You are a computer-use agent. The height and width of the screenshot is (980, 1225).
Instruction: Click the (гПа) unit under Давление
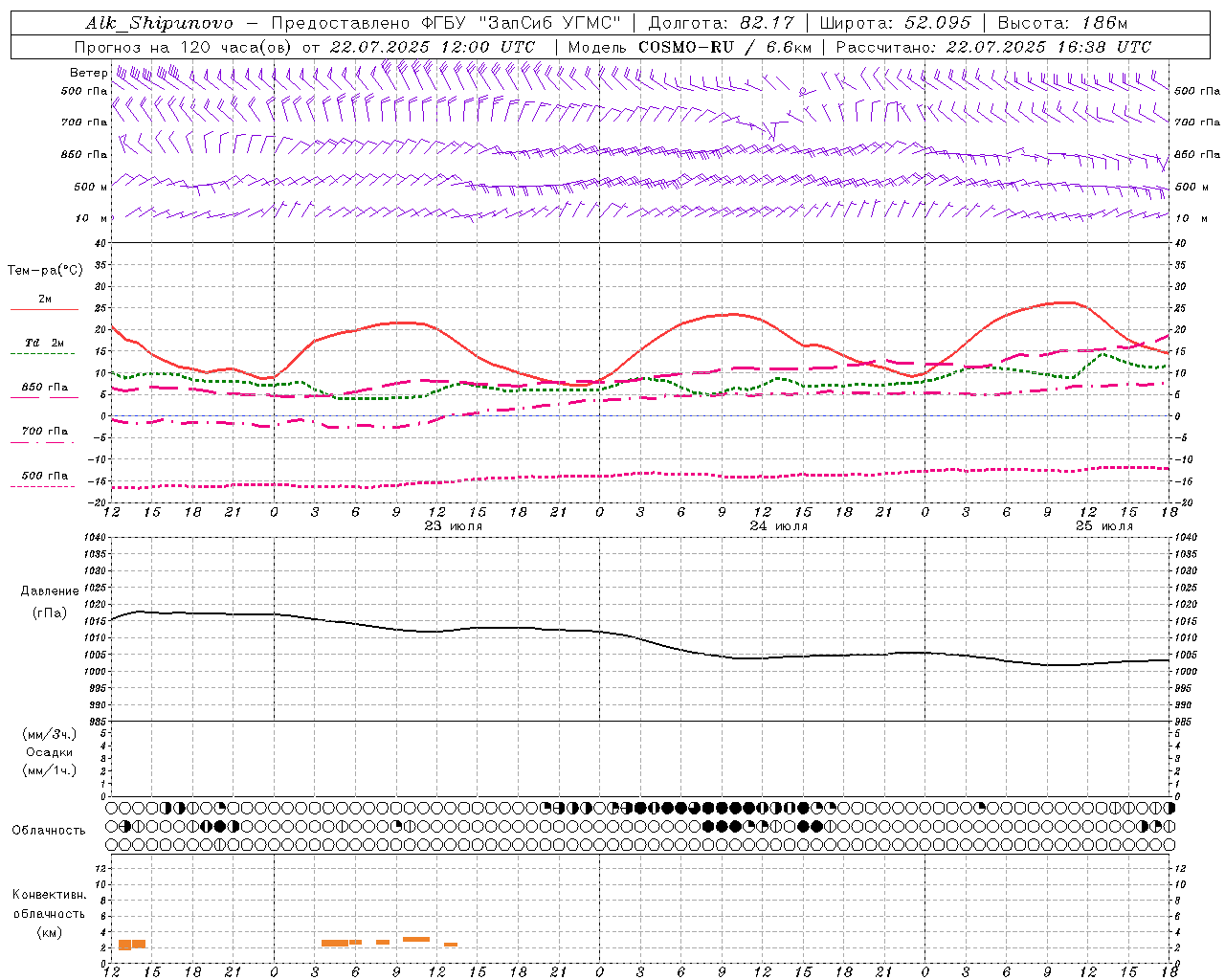click(50, 612)
